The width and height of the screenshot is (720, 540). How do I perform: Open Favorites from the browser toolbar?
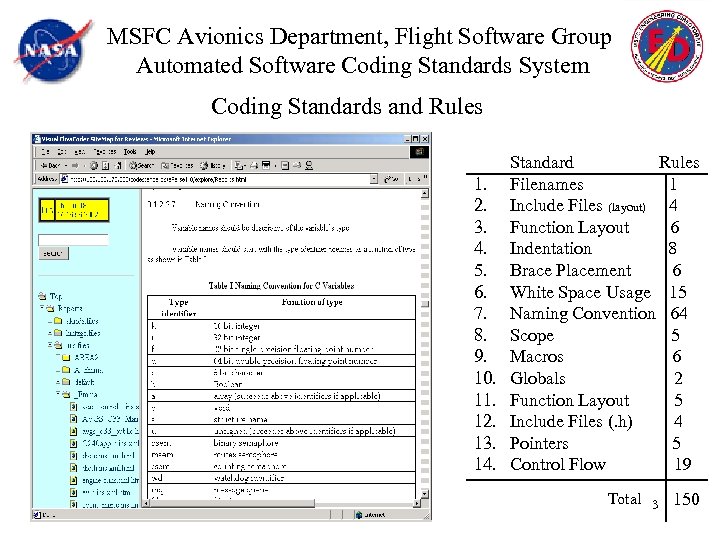tap(177, 165)
